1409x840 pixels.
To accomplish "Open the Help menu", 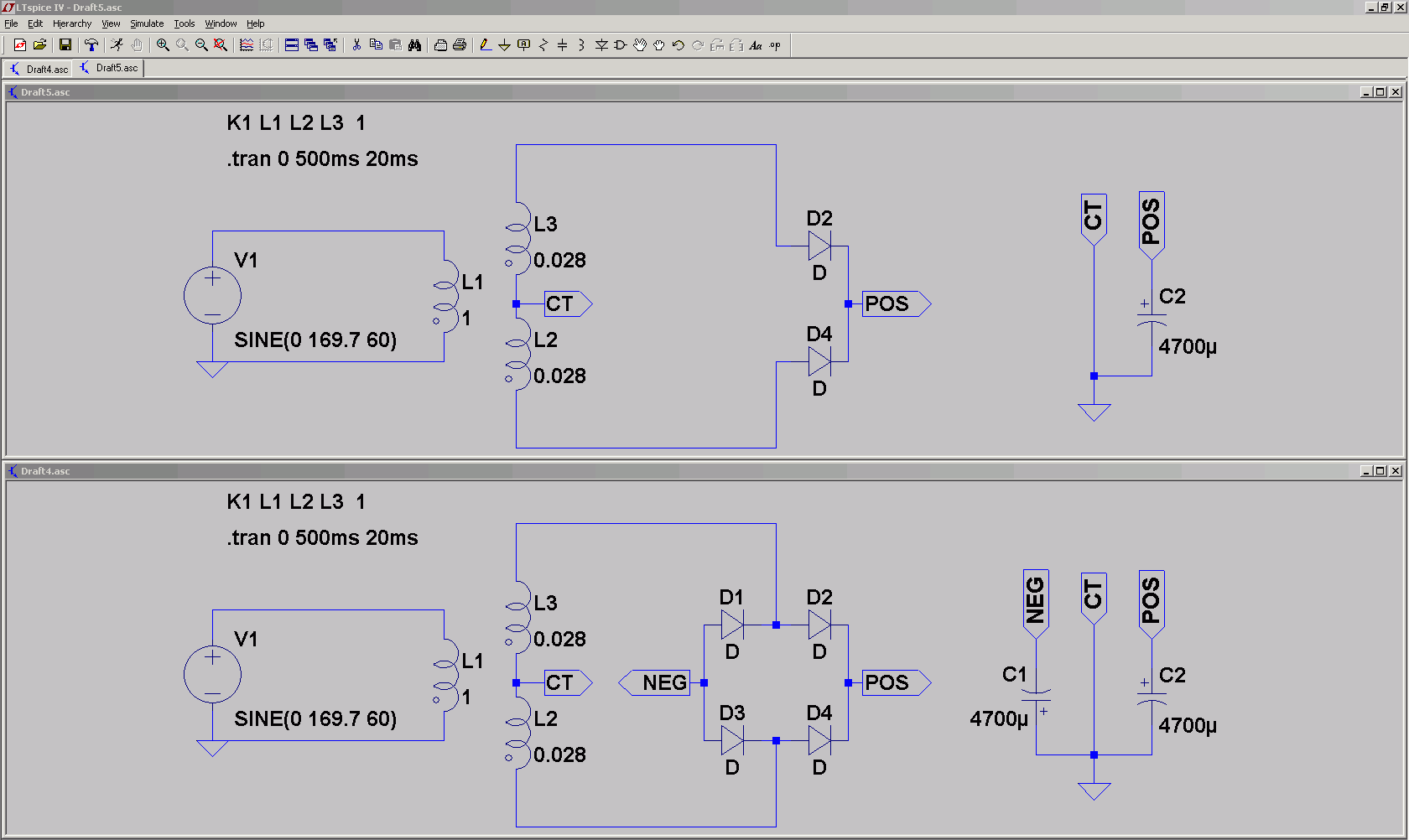I will point(256,23).
